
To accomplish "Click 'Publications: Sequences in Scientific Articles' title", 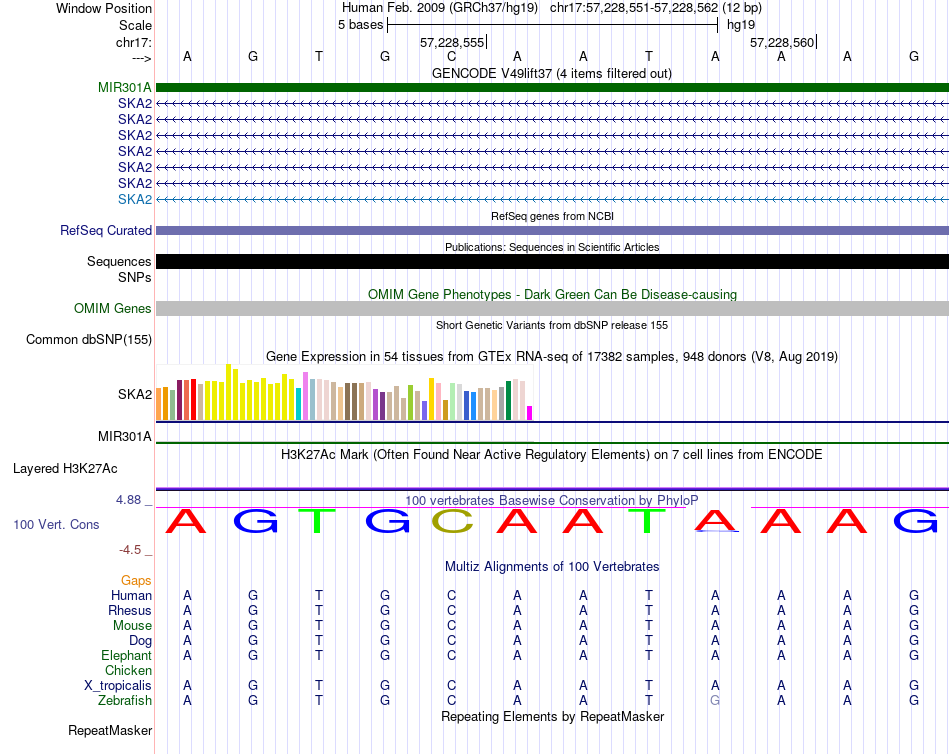I will (552, 247).
